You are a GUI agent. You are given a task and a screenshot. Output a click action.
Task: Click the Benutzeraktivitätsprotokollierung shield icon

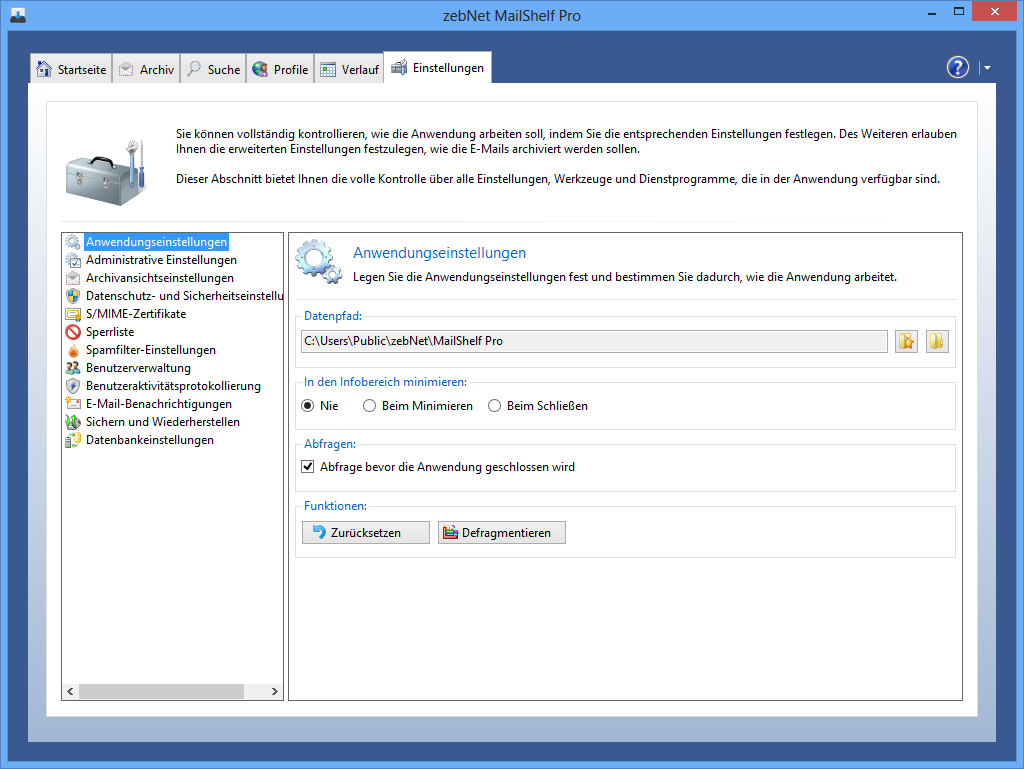pos(73,386)
